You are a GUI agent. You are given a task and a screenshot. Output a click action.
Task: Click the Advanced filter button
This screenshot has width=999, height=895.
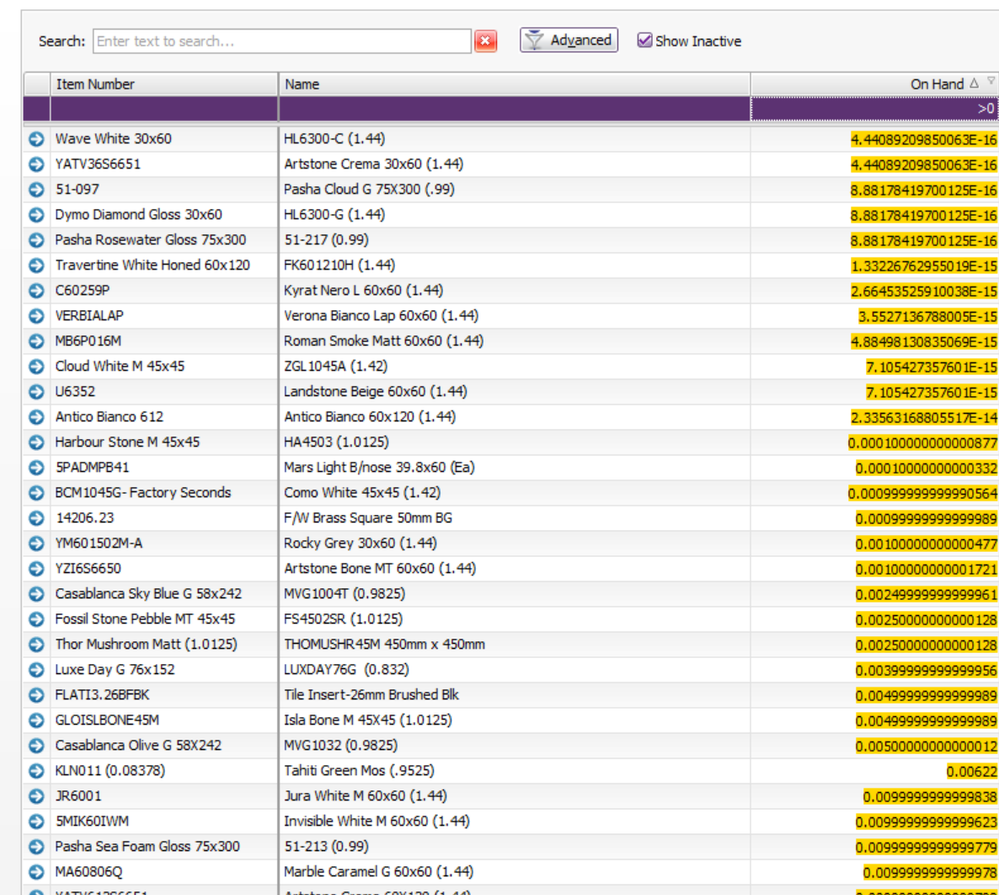coord(568,40)
